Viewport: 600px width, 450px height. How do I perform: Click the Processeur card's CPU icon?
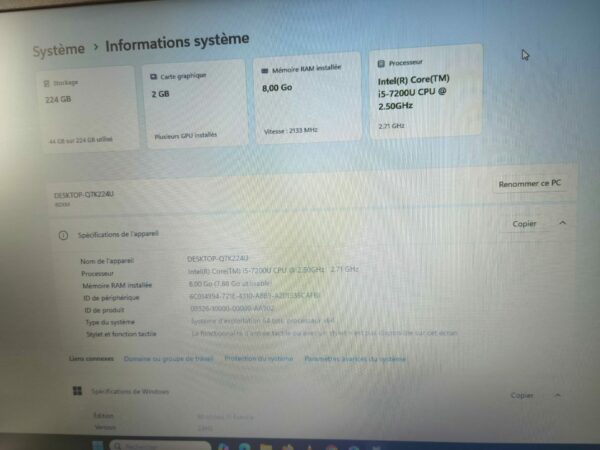(x=381, y=64)
